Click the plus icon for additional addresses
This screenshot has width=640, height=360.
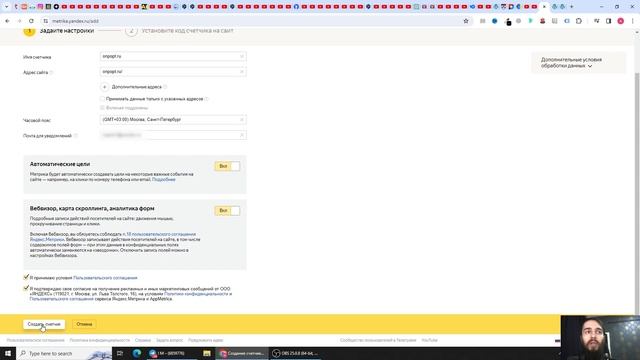[104, 87]
